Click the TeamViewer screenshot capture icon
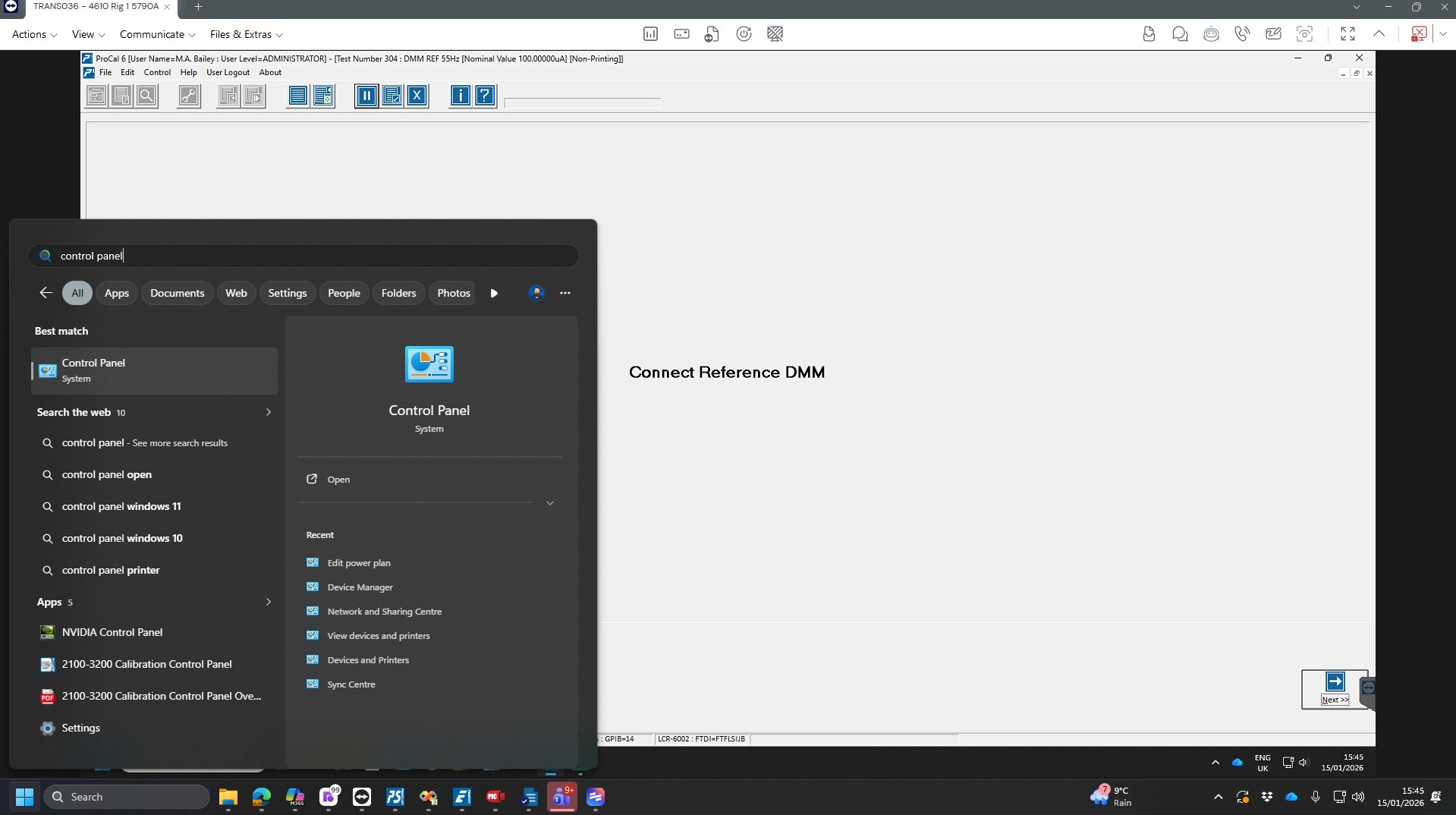This screenshot has width=1456, height=815. (x=1304, y=34)
